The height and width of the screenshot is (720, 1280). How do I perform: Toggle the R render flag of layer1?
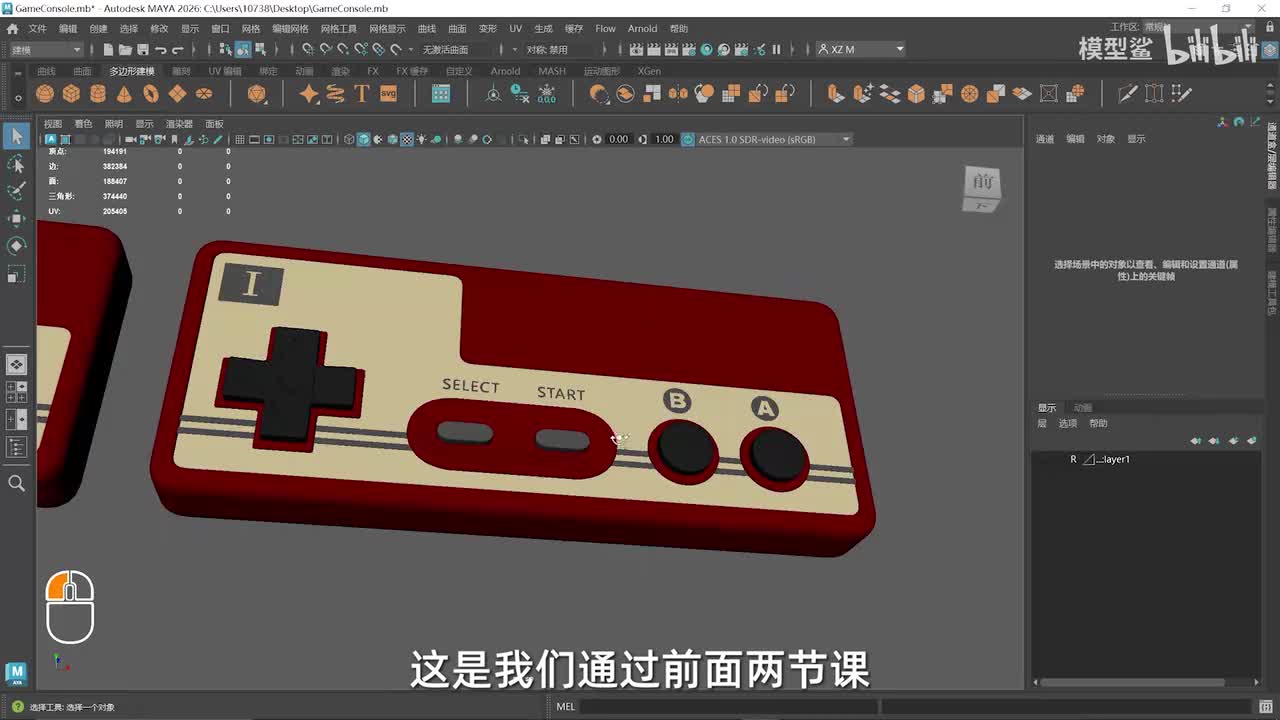1073,460
